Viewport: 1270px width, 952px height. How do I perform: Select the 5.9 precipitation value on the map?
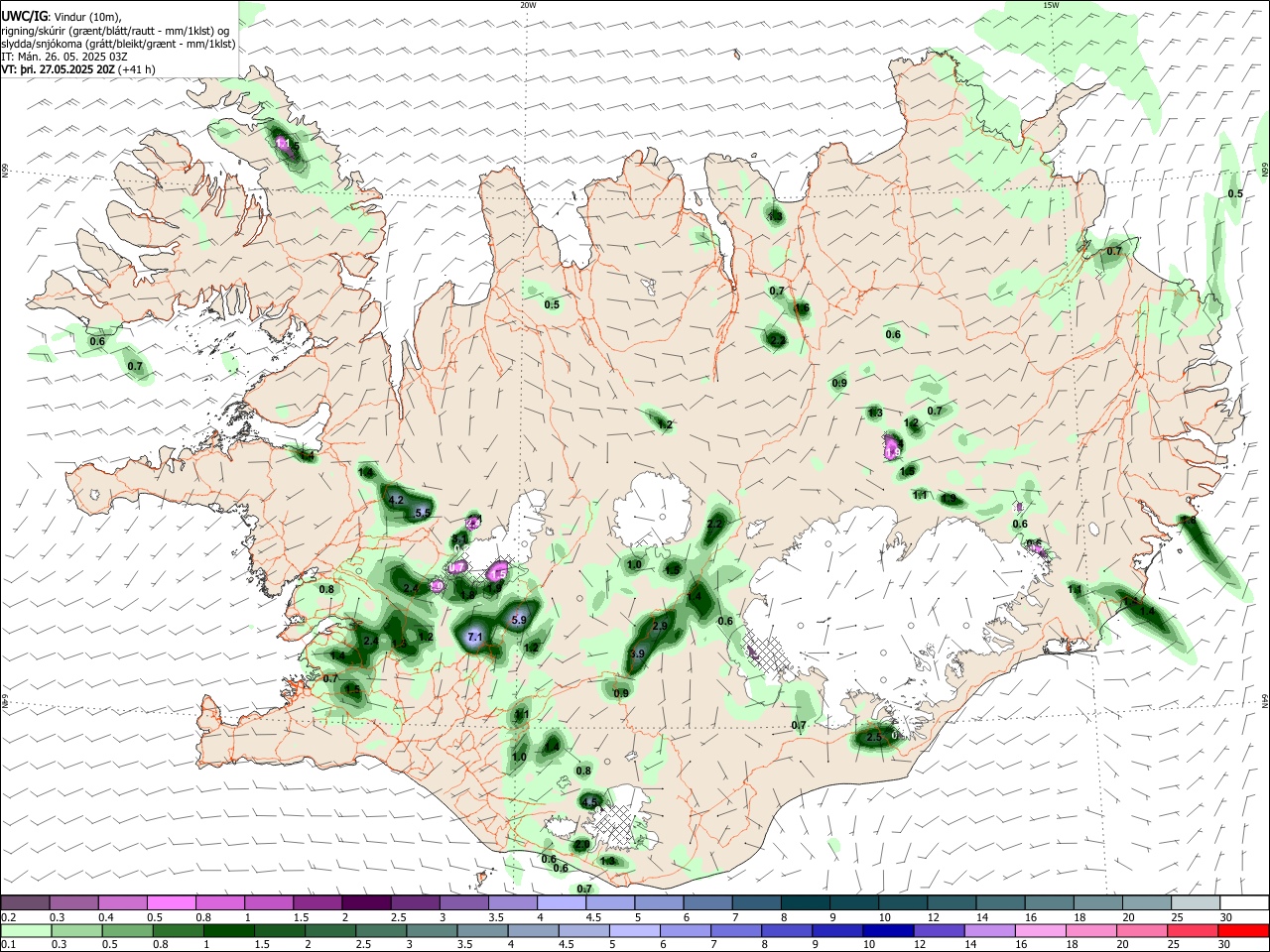[x=518, y=620]
